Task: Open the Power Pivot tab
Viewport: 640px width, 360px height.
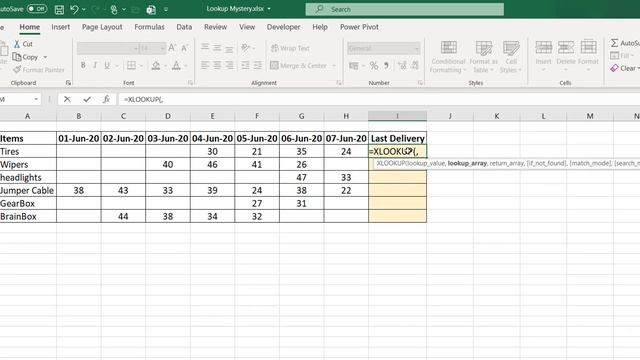Action: (359, 27)
